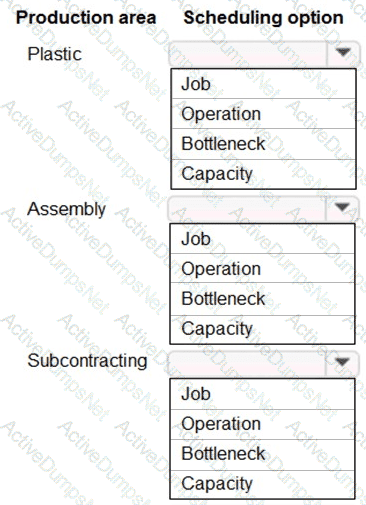This screenshot has width=366, height=505.
Task: Click the Production area column header
Action: [x=86, y=18]
